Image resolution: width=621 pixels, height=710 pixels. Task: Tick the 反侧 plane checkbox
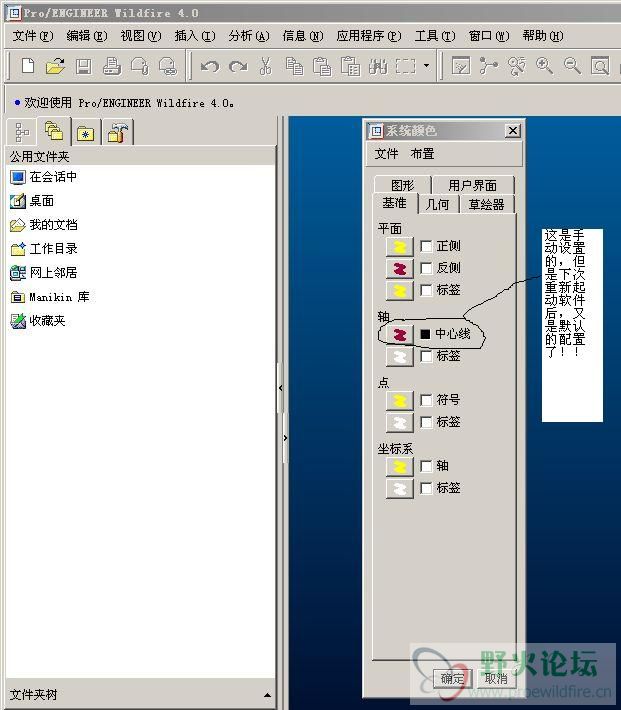(426, 268)
